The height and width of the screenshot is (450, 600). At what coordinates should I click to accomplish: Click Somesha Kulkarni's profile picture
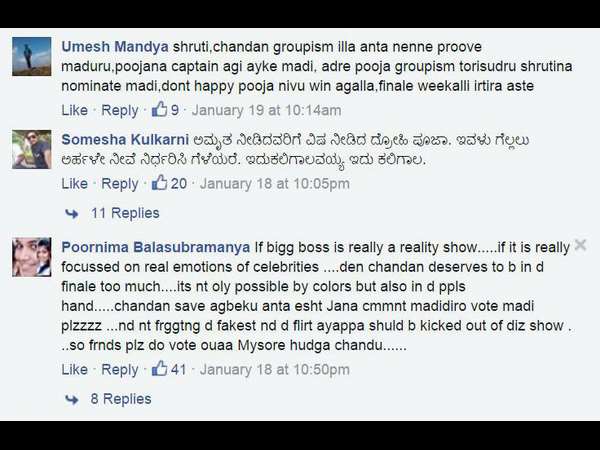click(31, 149)
